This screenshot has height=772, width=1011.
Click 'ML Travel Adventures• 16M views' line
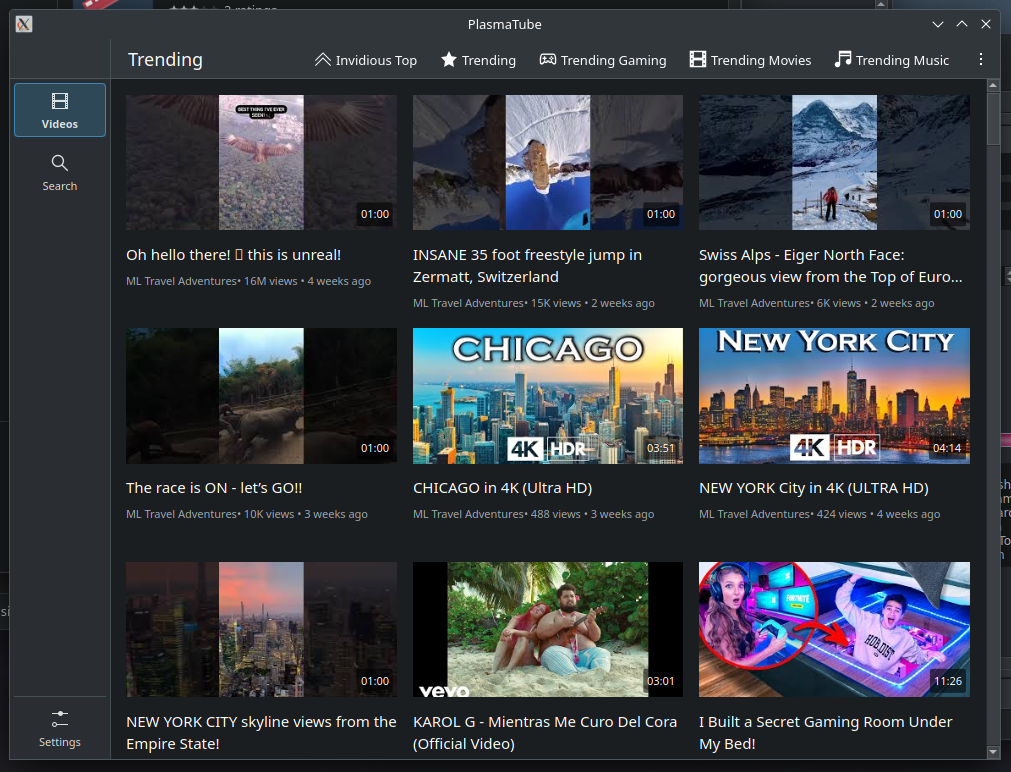[248, 281]
